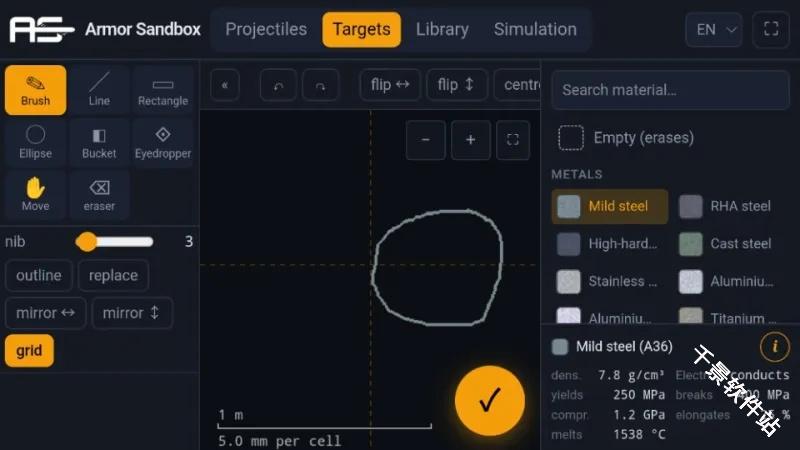Image resolution: width=800 pixels, height=450 pixels.
Task: Click the 5.0 mm per cell label
Action: tap(279, 441)
